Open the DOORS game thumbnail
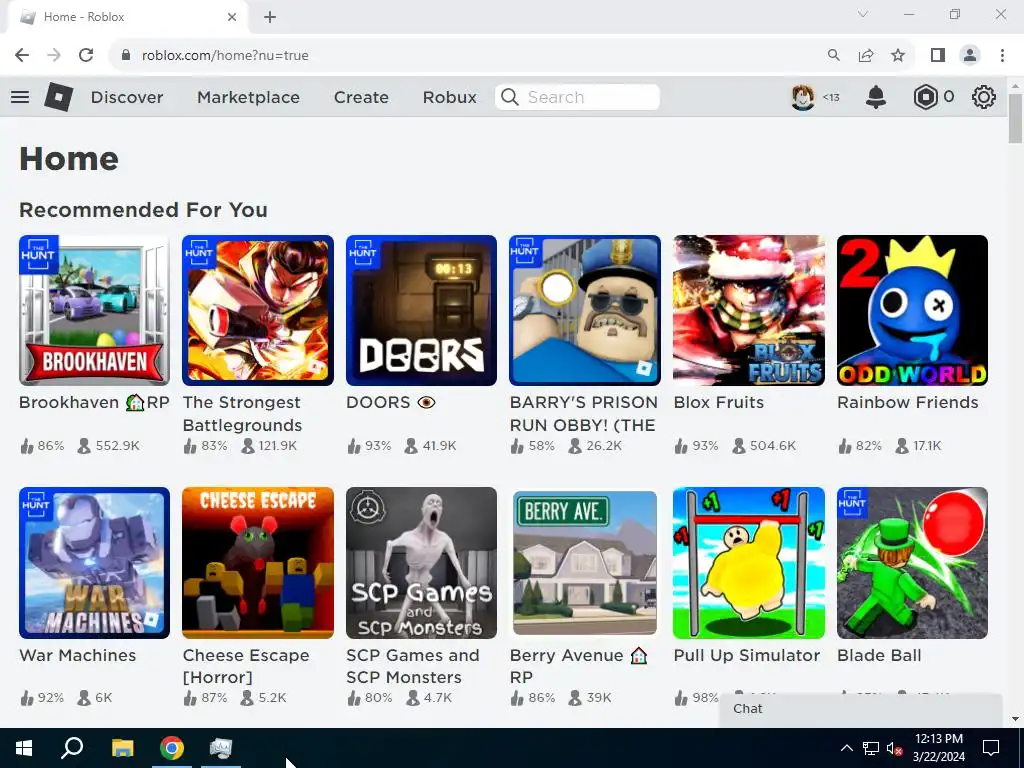 pos(421,310)
